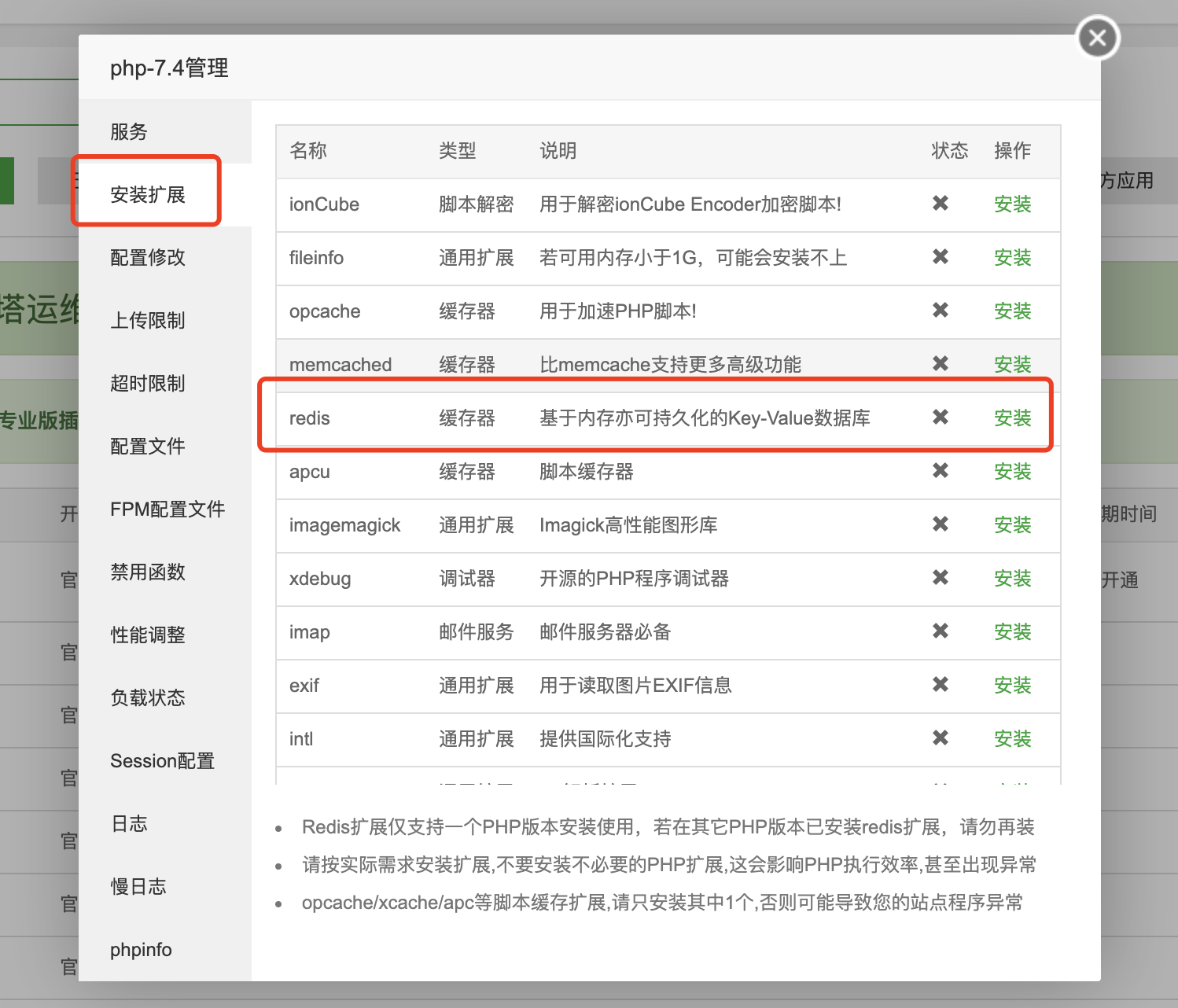
Task: Install the ionCube extension
Action: pos(1012,204)
